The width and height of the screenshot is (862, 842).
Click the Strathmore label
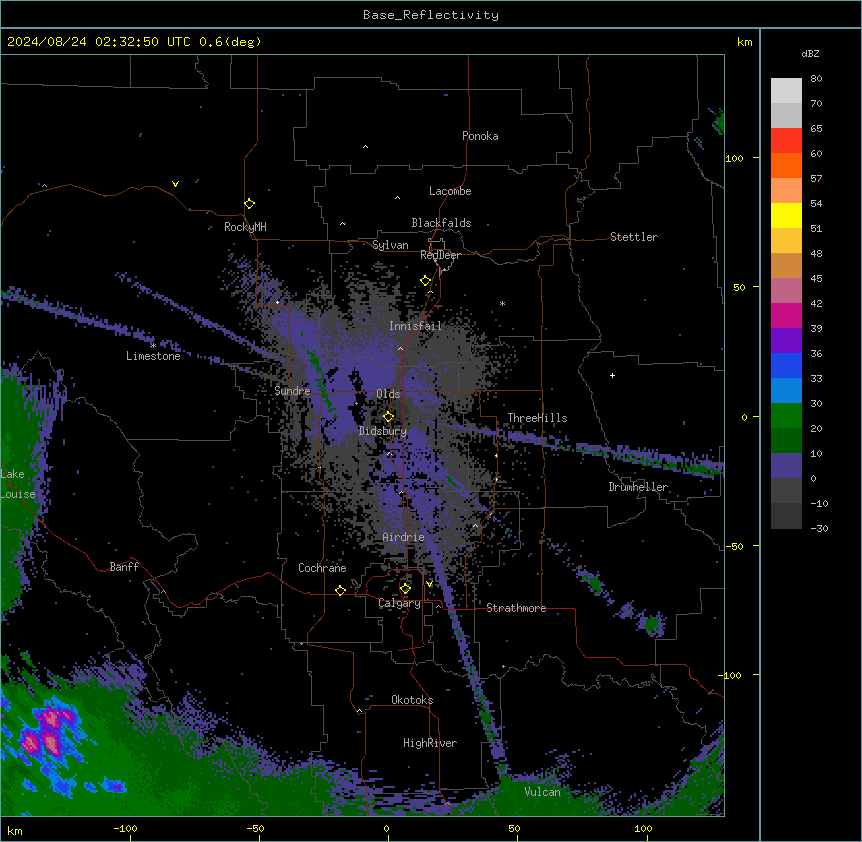click(x=516, y=608)
